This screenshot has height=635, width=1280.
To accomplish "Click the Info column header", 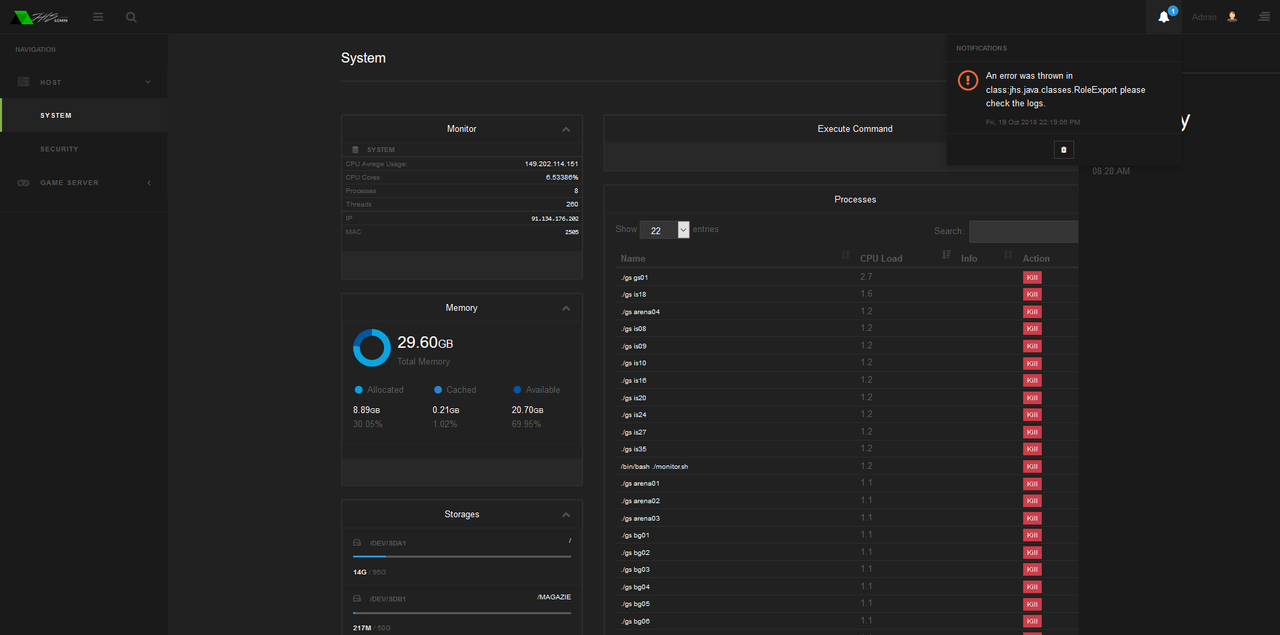I will 969,258.
